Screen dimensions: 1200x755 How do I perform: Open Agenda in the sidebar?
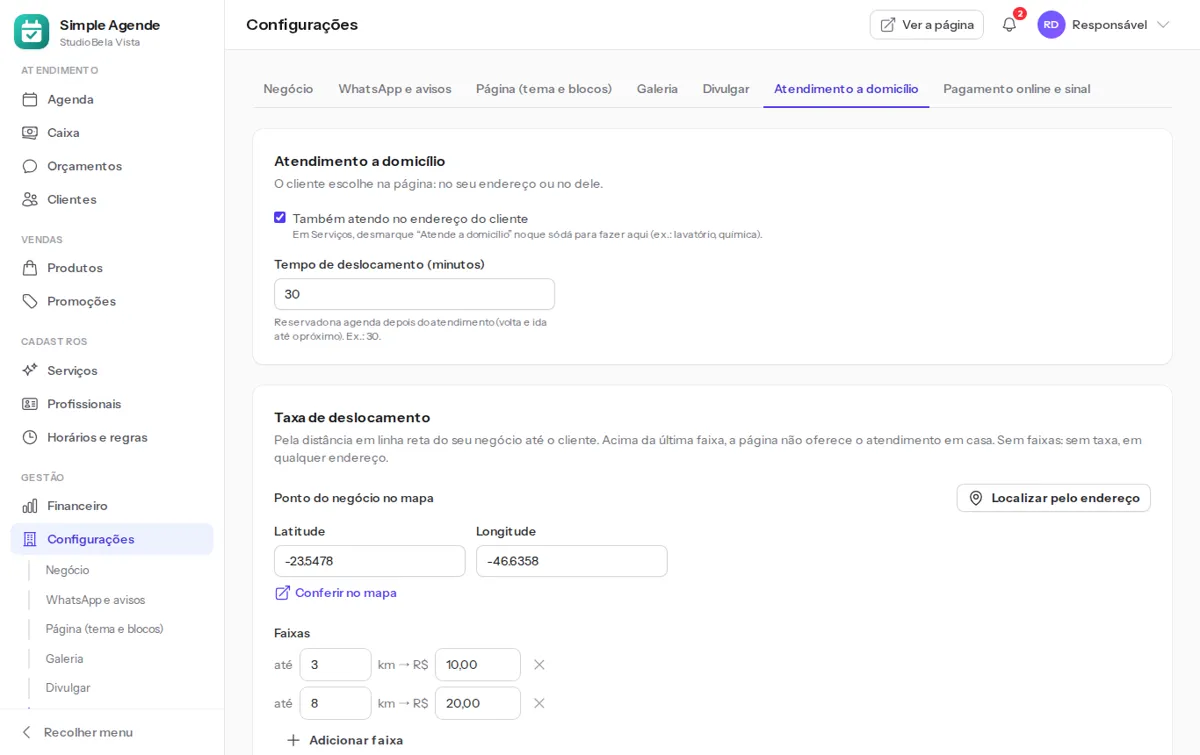pyautogui.click(x=112, y=99)
